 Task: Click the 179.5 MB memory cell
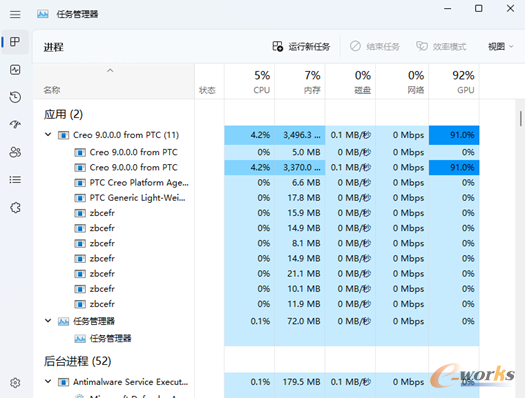pos(300,382)
